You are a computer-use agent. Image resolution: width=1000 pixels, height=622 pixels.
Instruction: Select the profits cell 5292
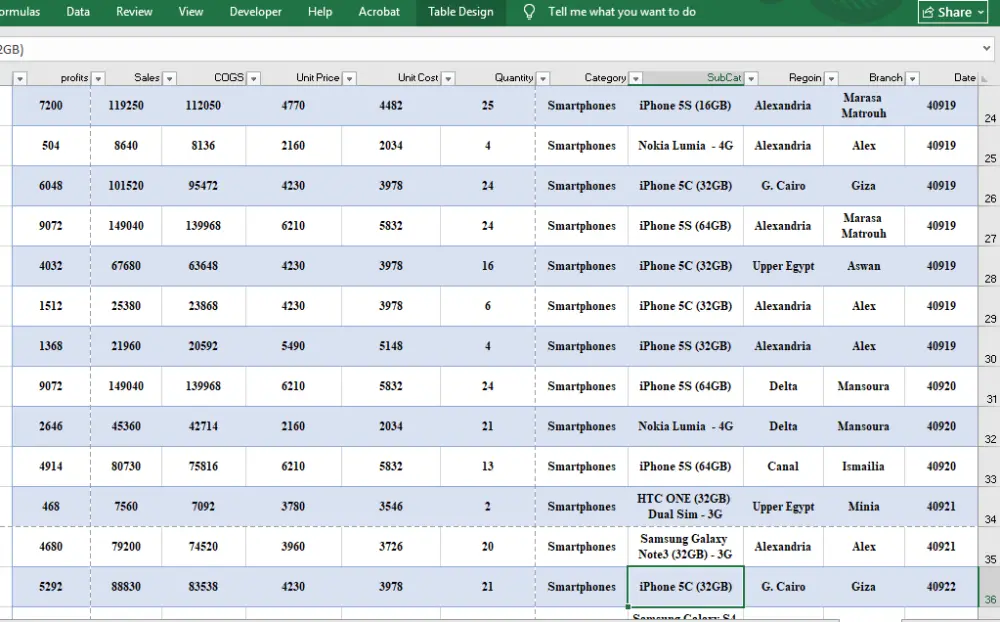click(x=51, y=587)
